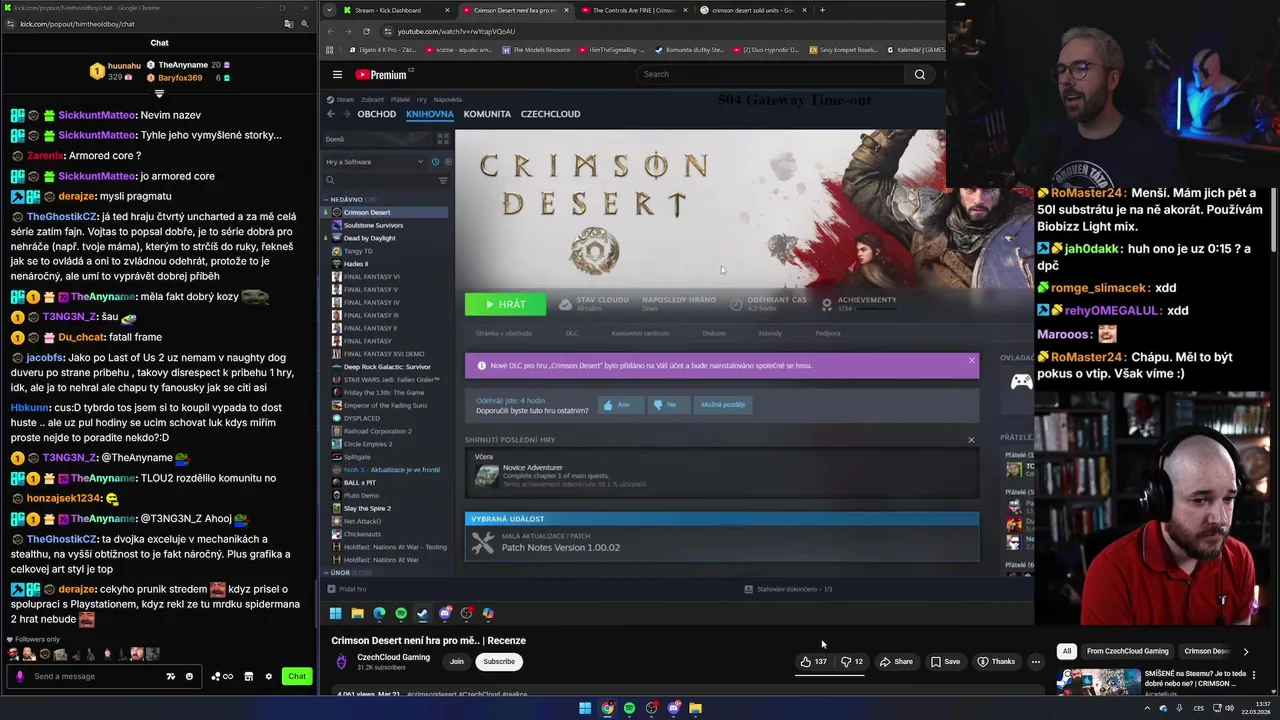Open the Novice Adventurer achievement entry

721,475
